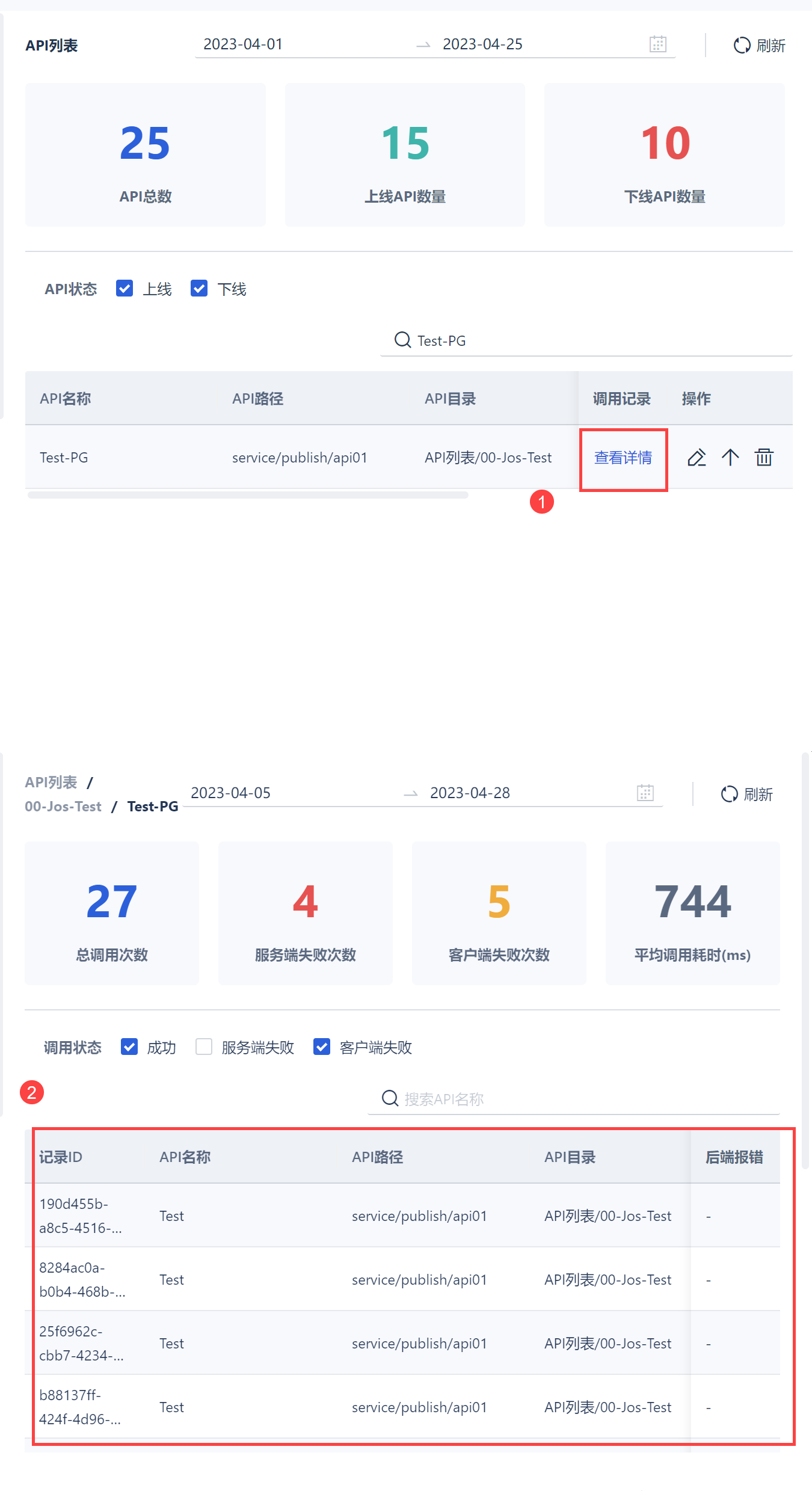Click the refresh icon in the Test-PG detail panel
The height and width of the screenshot is (1491, 812).
tap(729, 794)
